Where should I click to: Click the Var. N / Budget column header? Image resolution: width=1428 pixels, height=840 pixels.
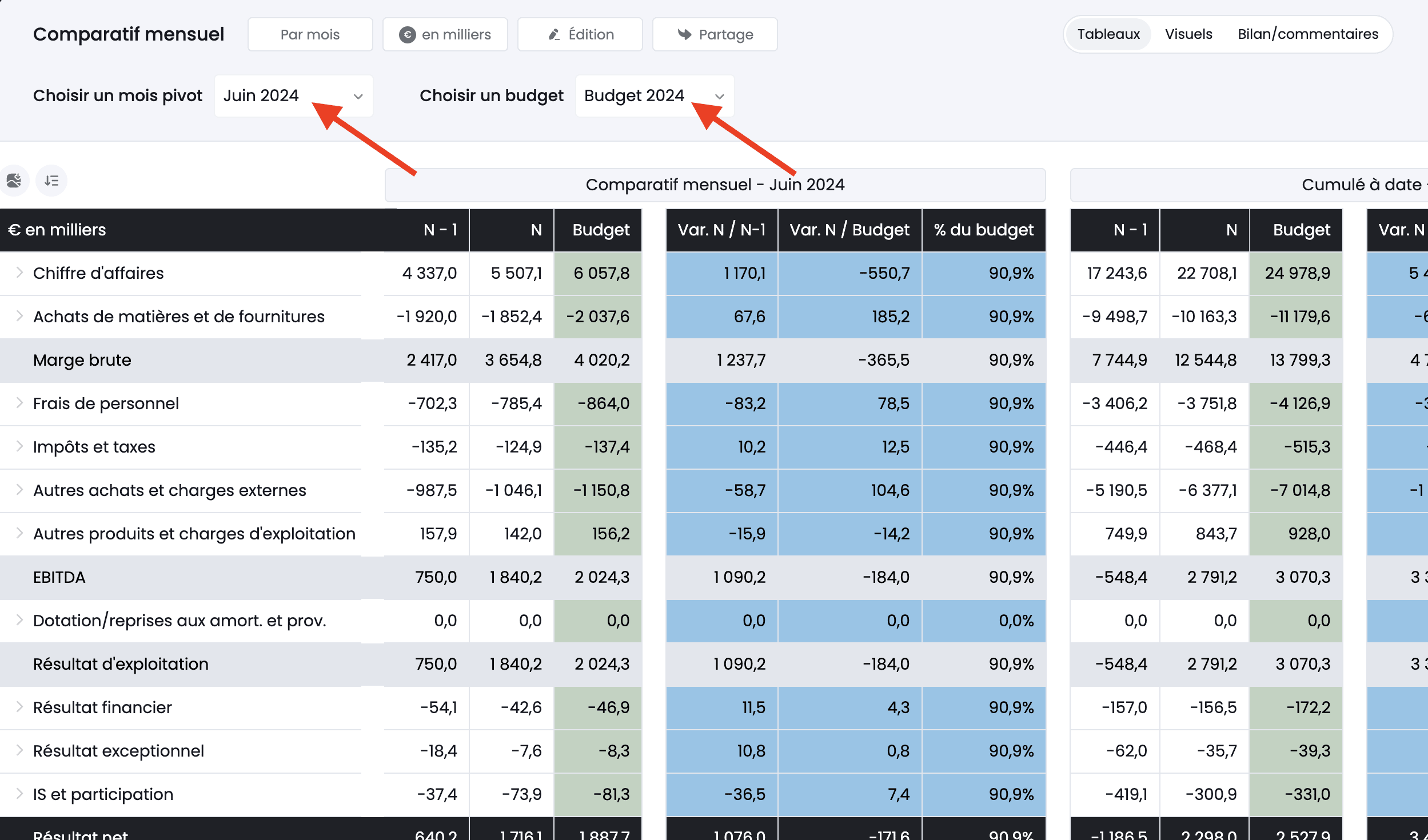pyautogui.click(x=849, y=230)
